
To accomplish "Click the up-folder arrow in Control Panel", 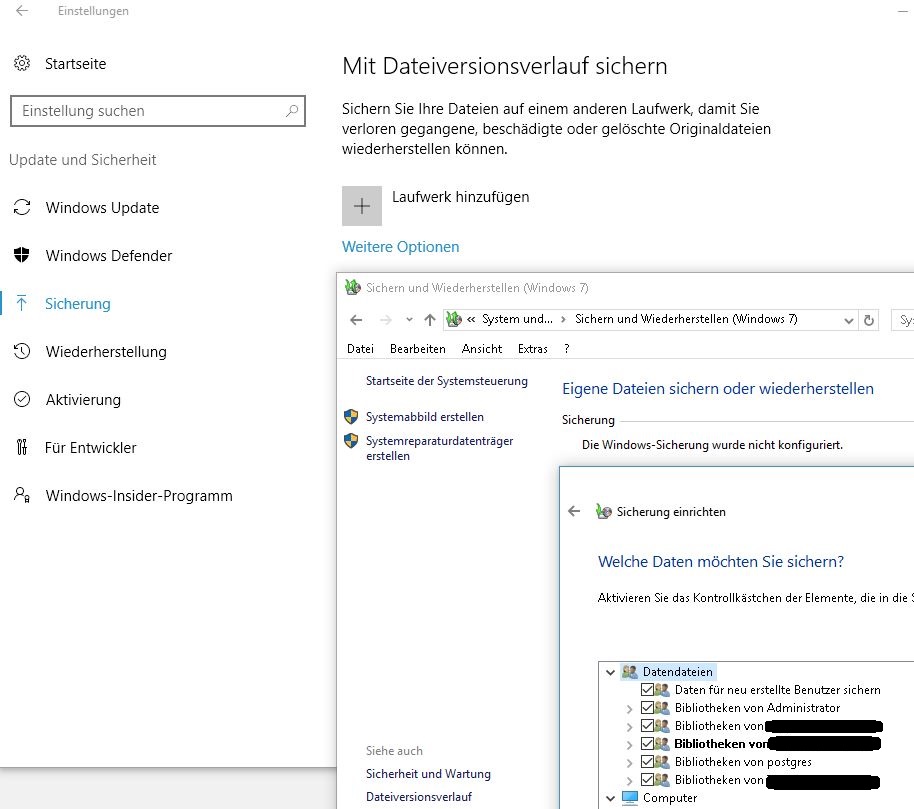I will click(430, 319).
